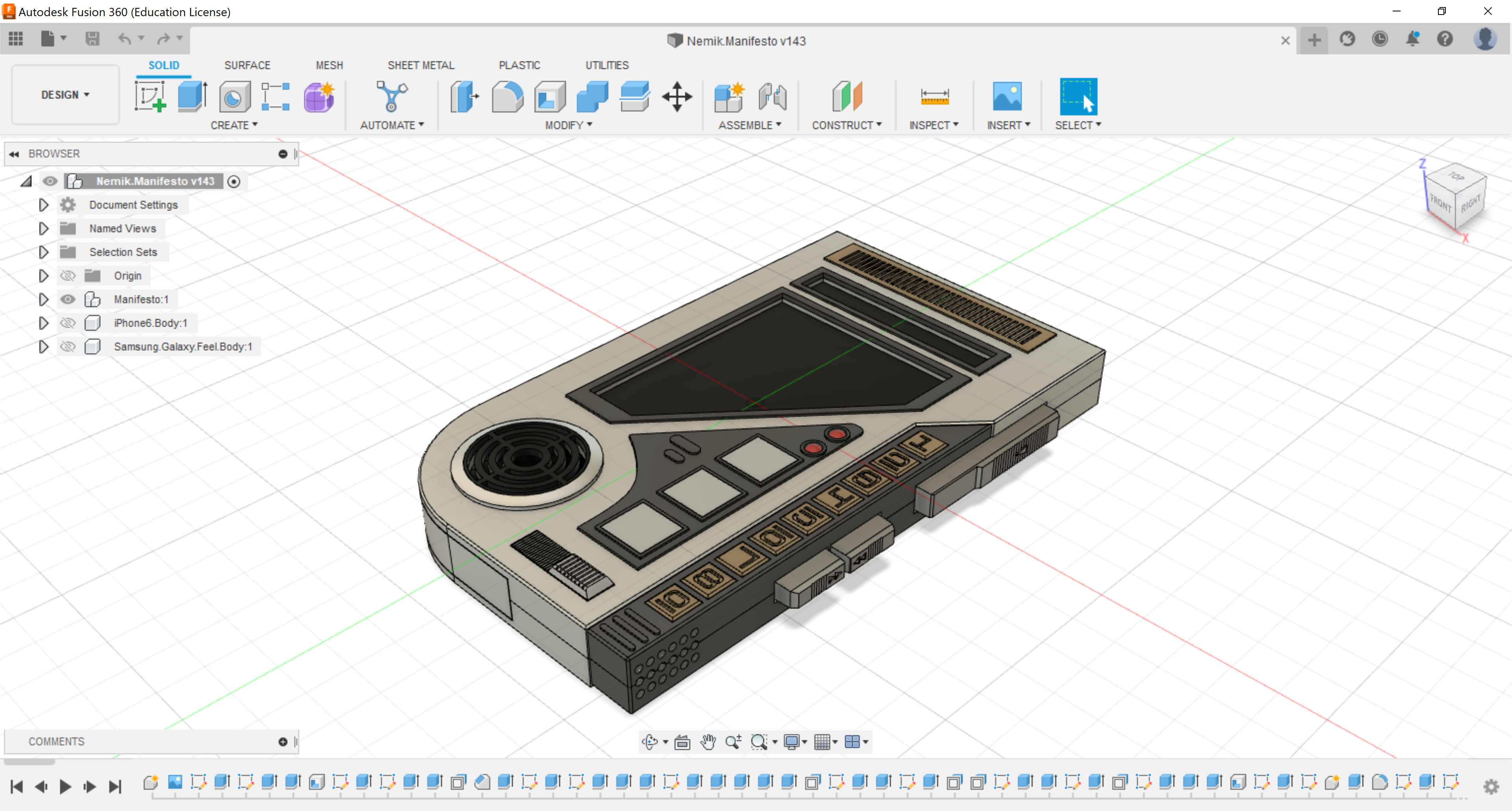Open the Job Status clock icon
1512x811 pixels.
[x=1379, y=39]
